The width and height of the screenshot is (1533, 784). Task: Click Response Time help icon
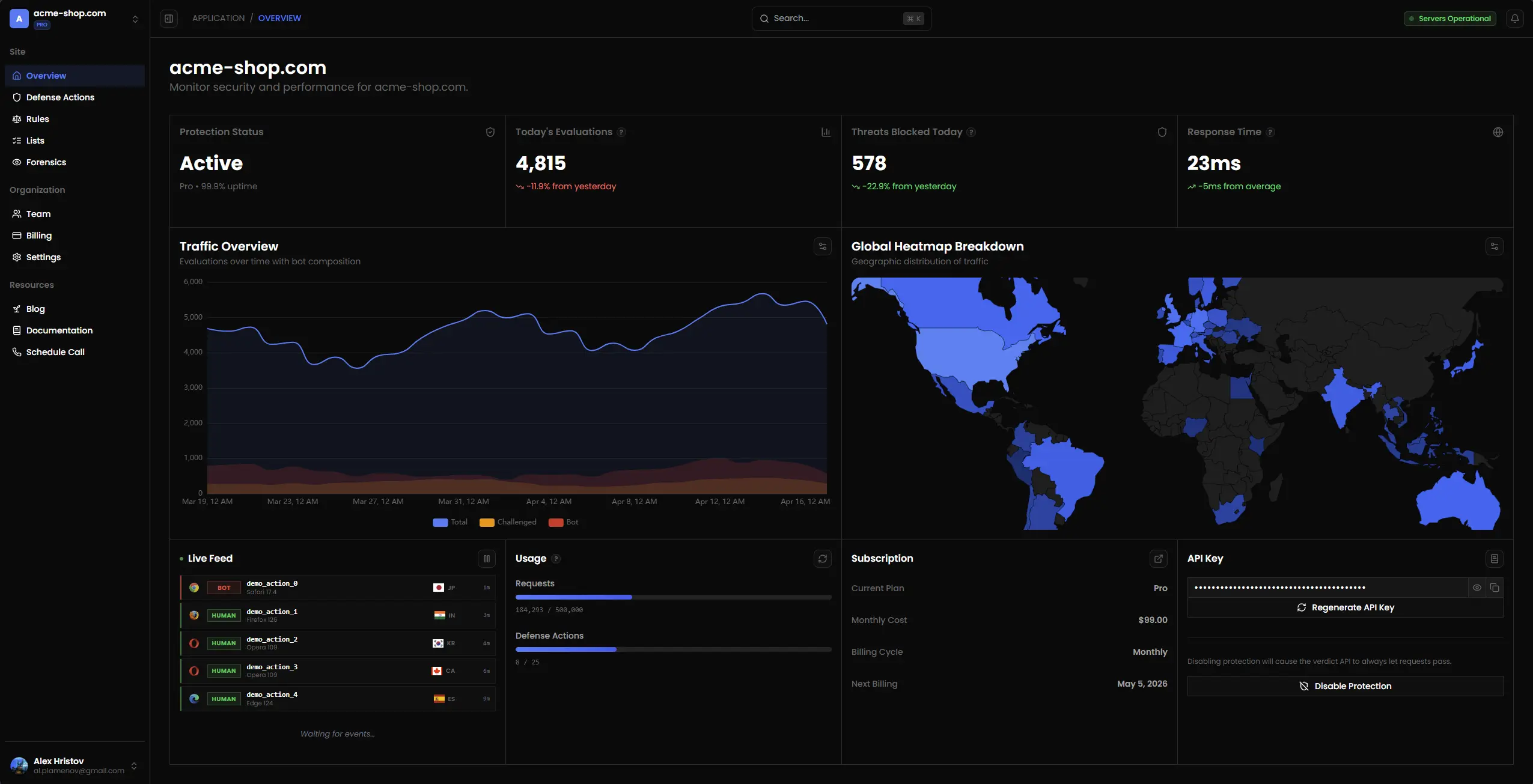pos(1270,132)
